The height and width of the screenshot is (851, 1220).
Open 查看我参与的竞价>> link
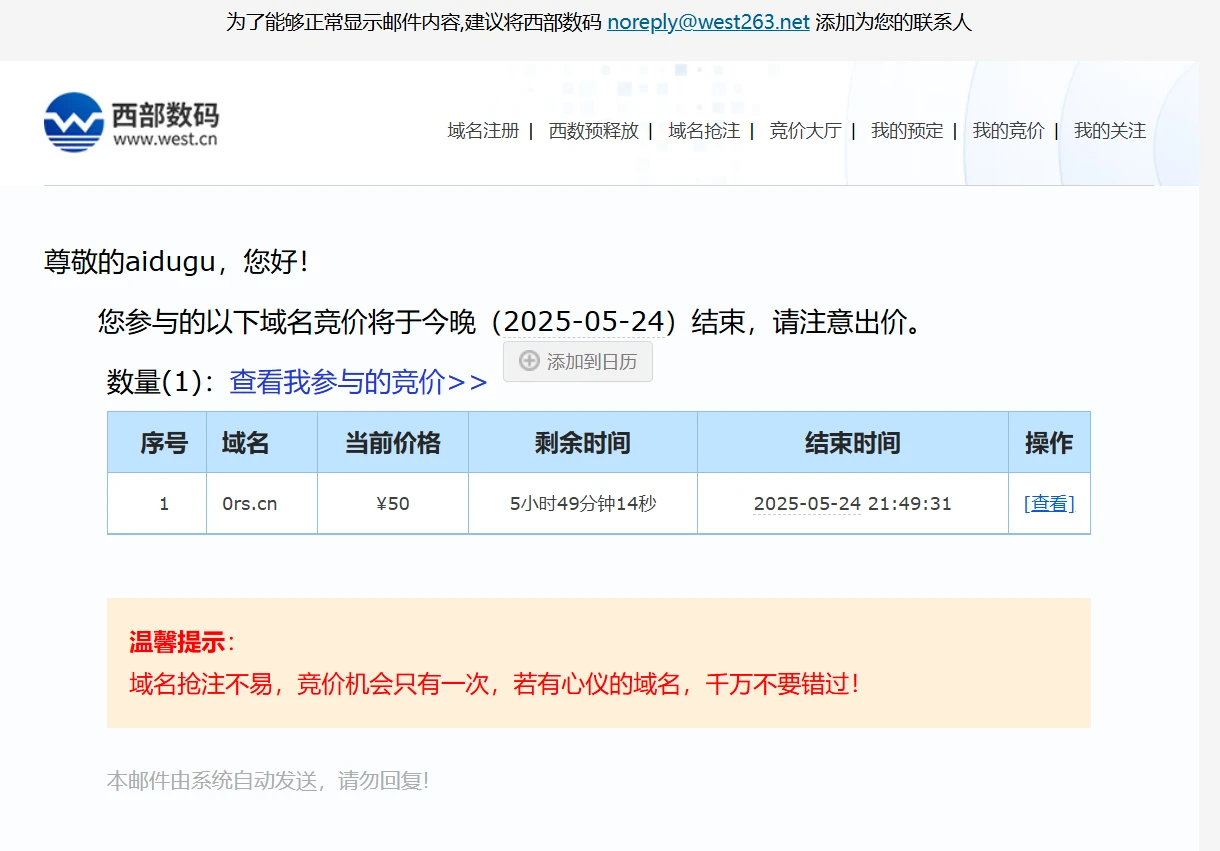click(358, 382)
